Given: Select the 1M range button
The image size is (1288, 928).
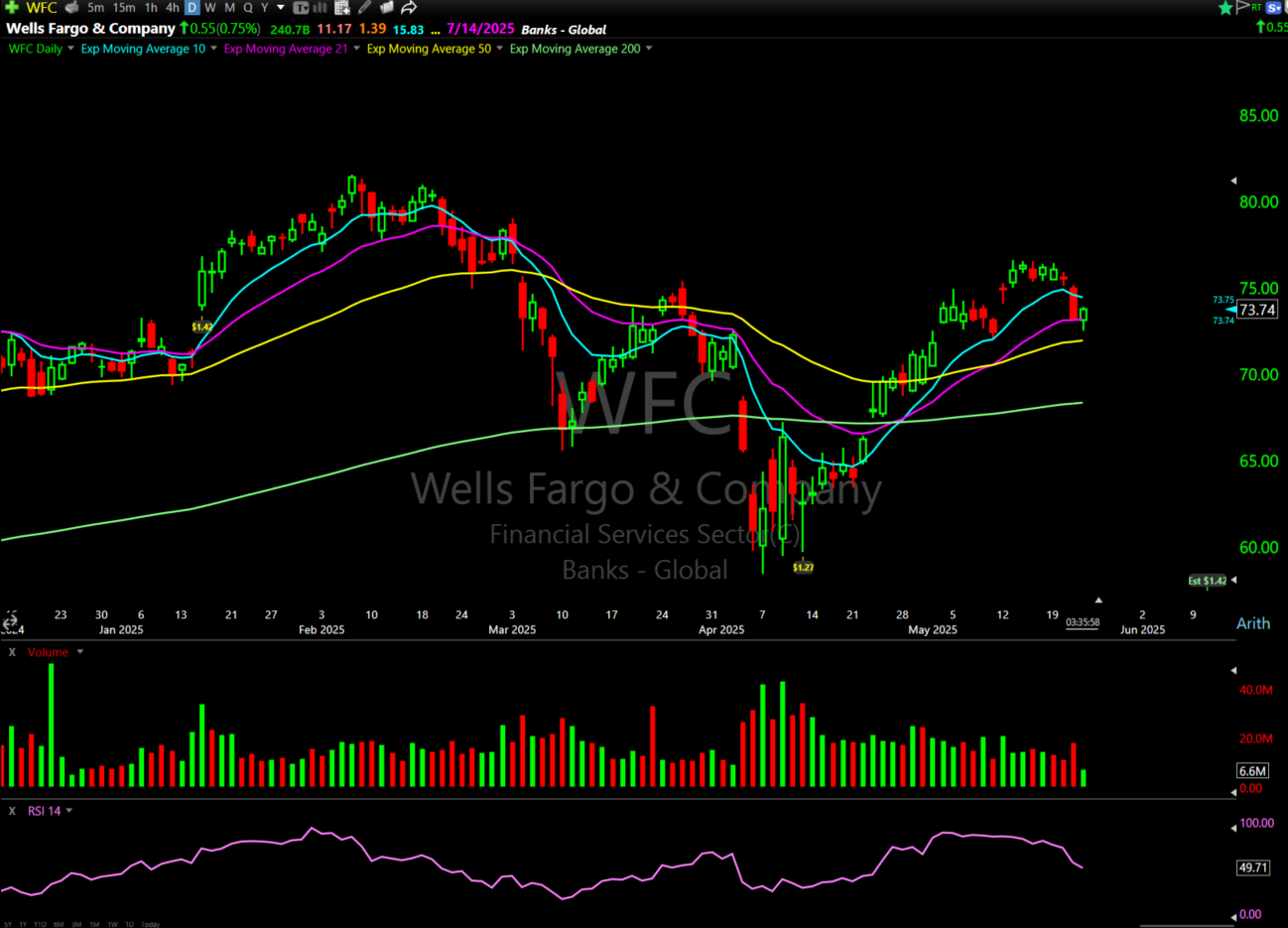Looking at the screenshot, I should pos(94,924).
